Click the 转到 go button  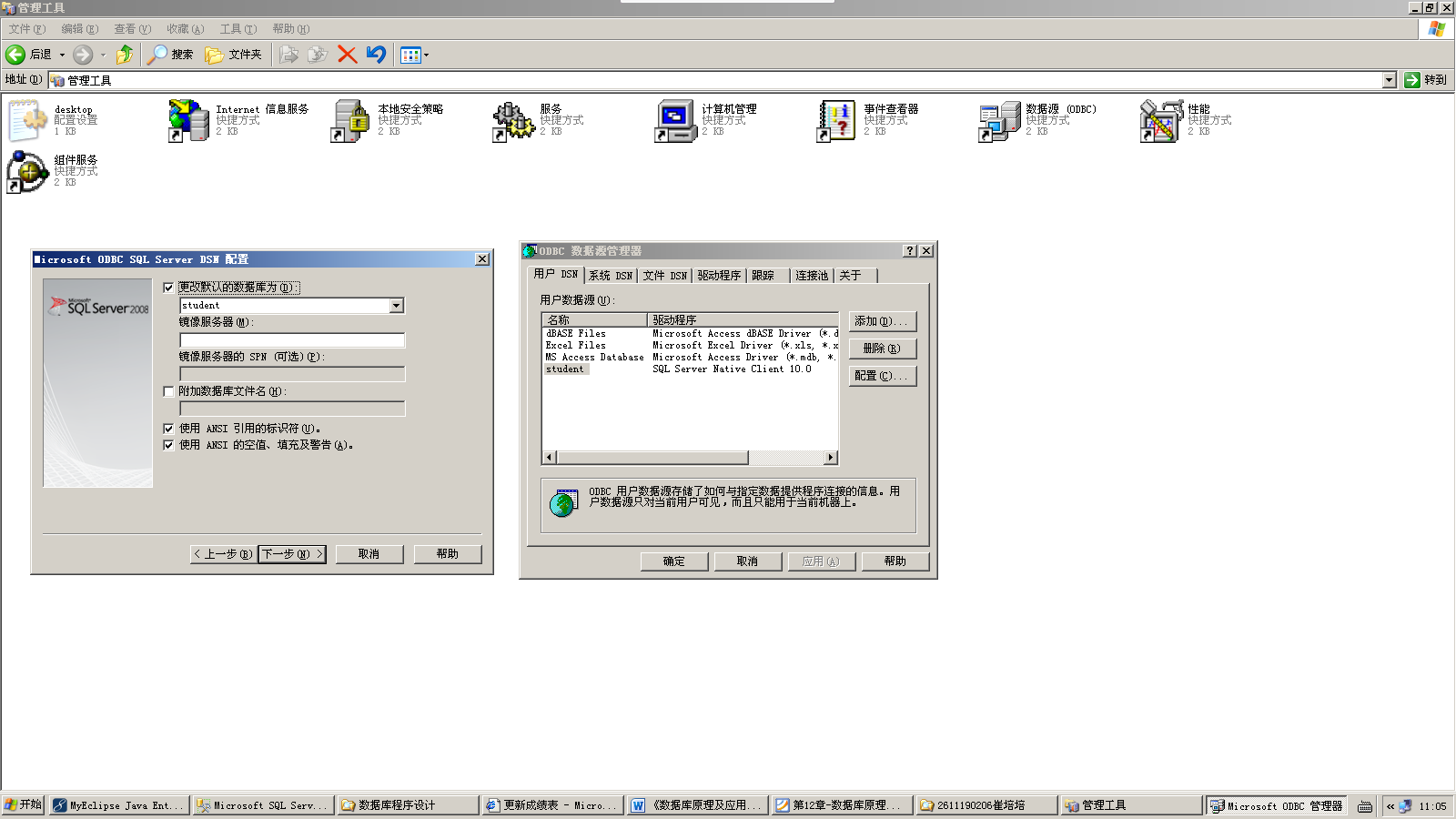click(1425, 80)
